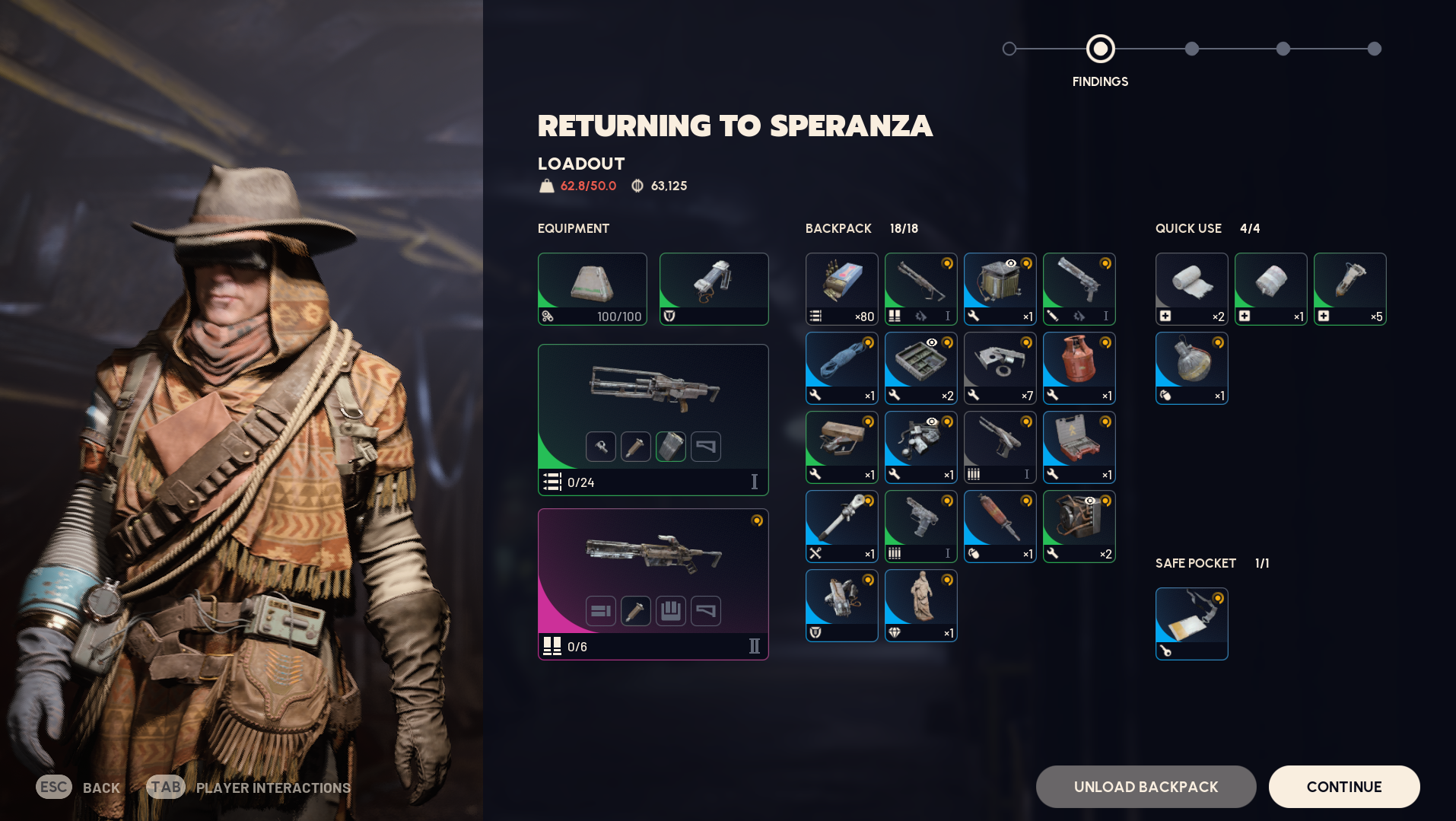
Task: Open stock attachment slot on the first weapon
Action: [706, 447]
